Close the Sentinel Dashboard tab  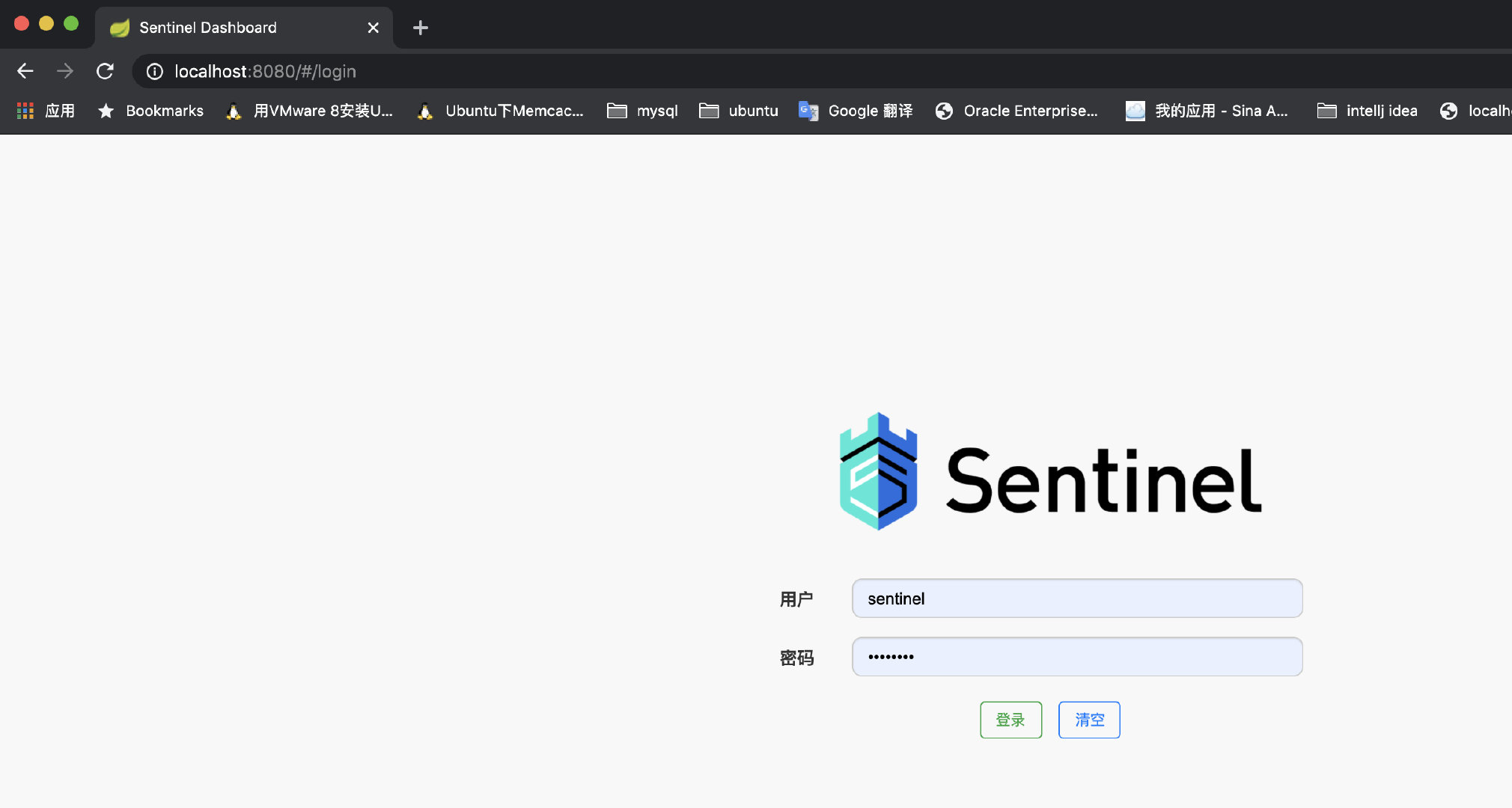(373, 28)
